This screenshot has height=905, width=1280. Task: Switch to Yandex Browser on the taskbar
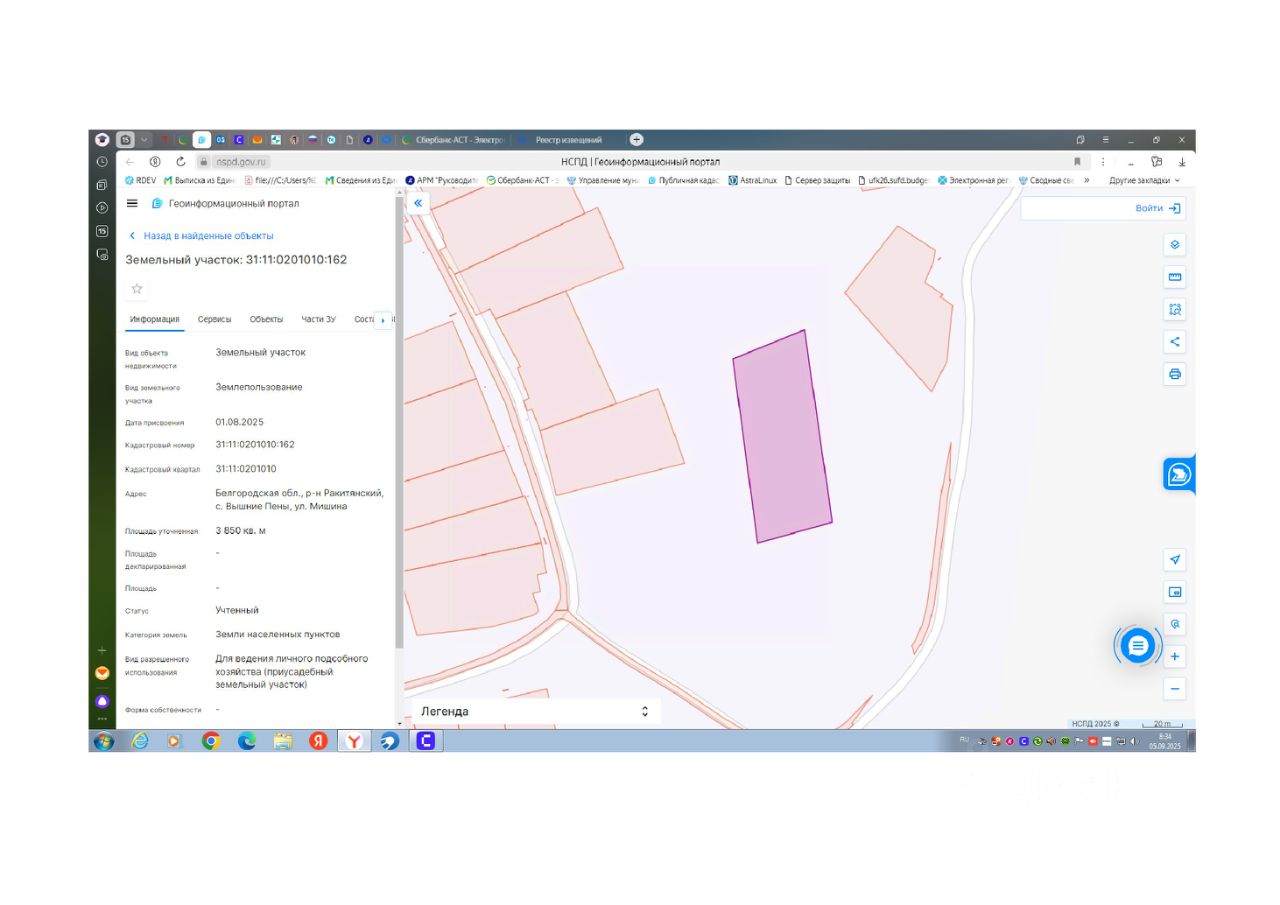(354, 741)
